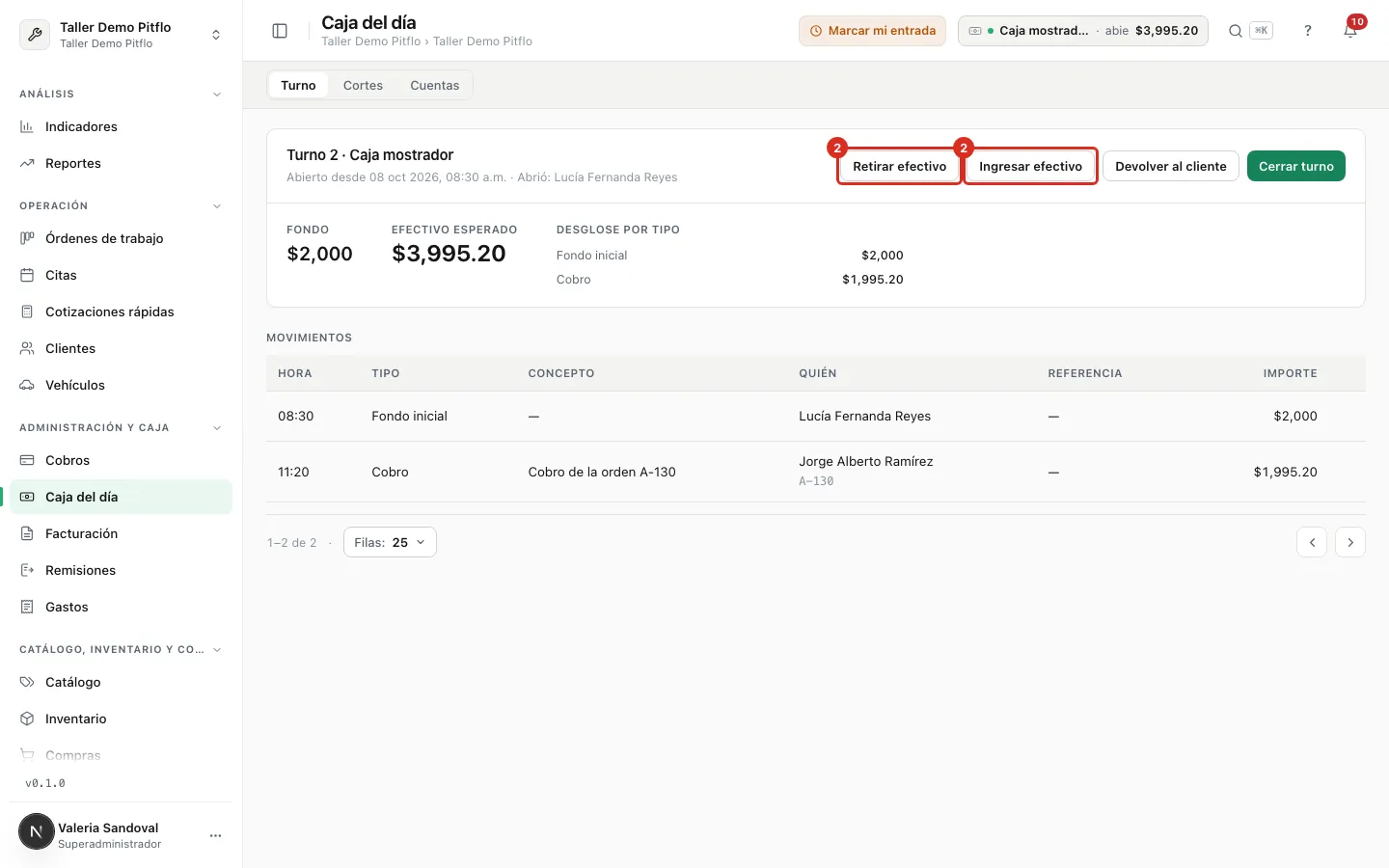Click the Indicadores chart icon
The width and height of the screenshot is (1389, 868).
[27, 126]
